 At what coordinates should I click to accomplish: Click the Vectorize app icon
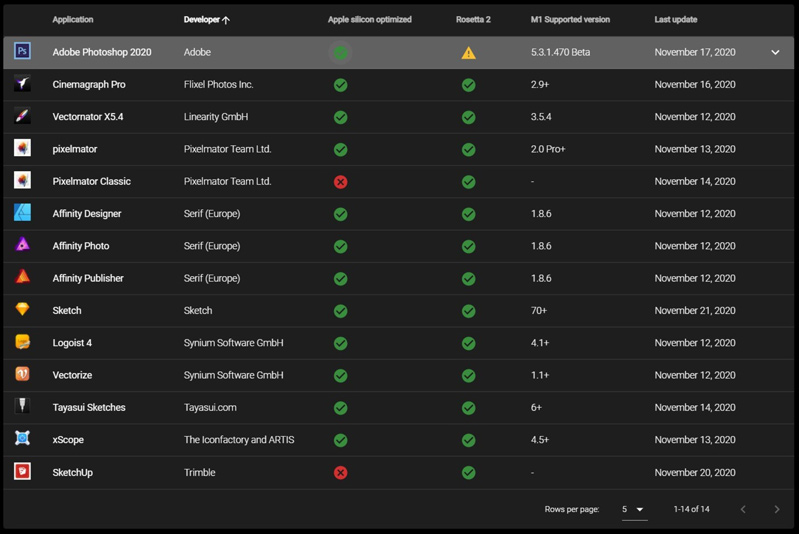[22, 375]
